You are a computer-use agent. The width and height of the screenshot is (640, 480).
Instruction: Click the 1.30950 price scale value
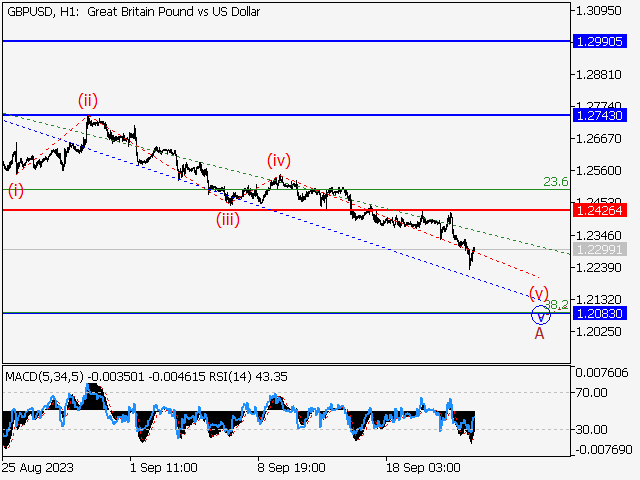[x=598, y=11]
